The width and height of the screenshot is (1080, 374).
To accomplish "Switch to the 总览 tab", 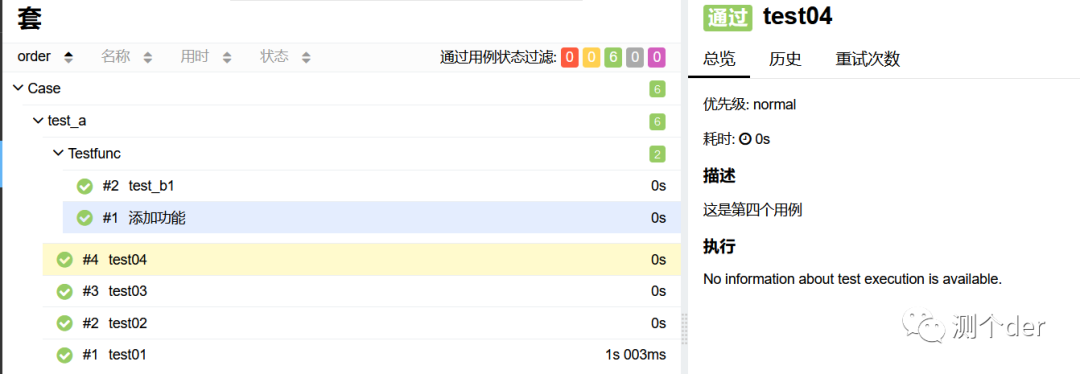I will pos(719,59).
